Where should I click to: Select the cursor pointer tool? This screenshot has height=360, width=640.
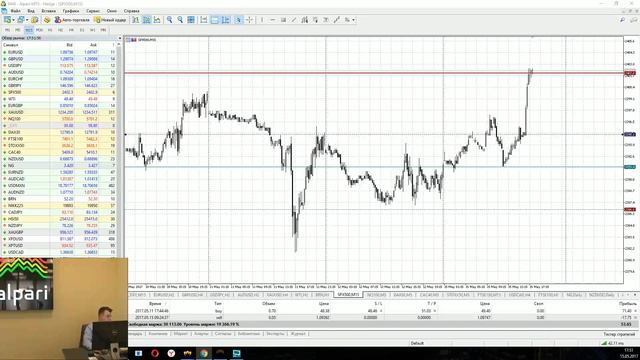[239, 20]
